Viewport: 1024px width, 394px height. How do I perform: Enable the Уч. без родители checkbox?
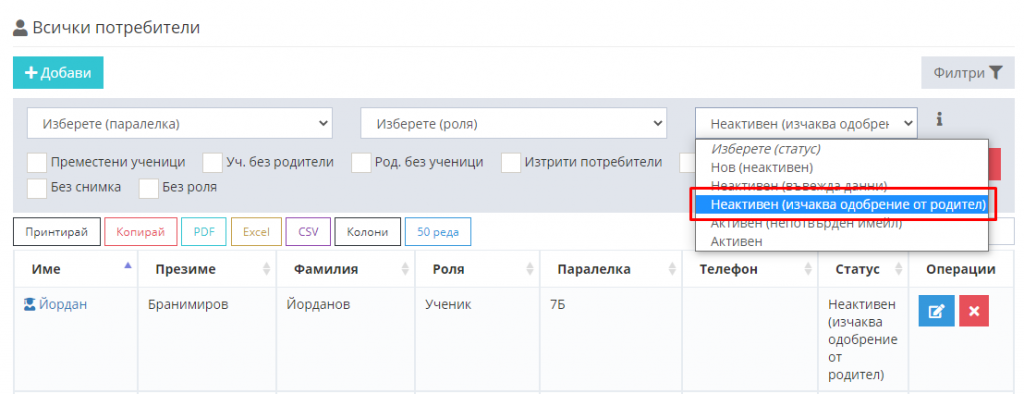pos(212,162)
